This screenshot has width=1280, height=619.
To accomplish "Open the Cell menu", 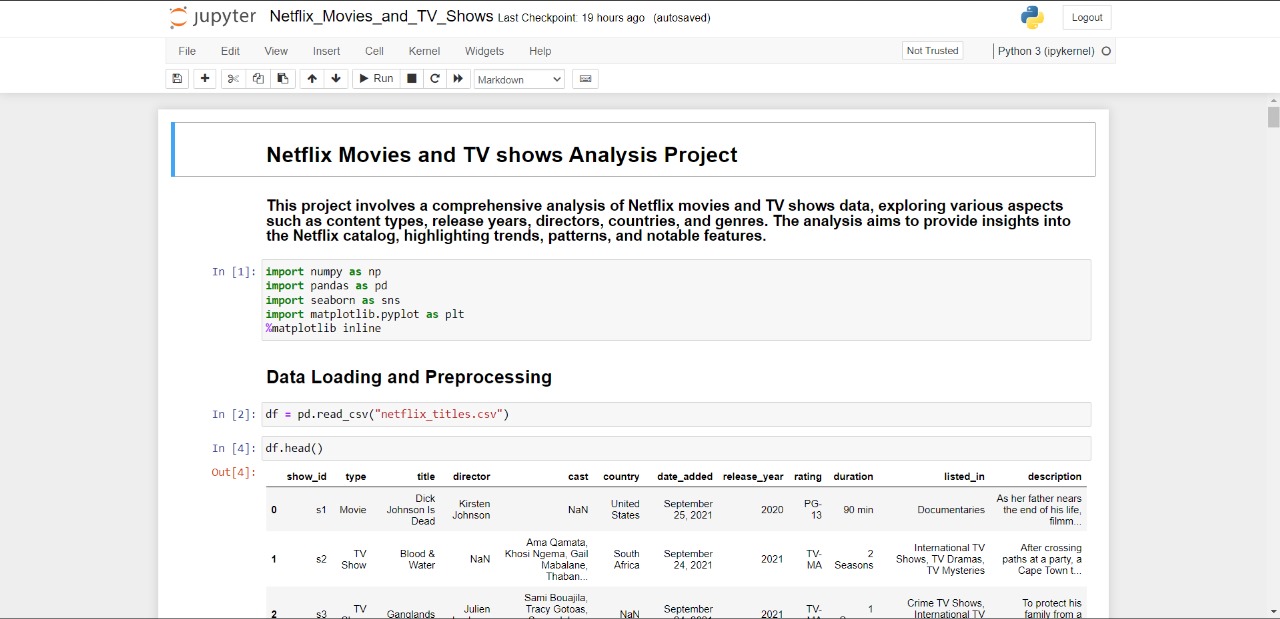I will click(x=374, y=51).
